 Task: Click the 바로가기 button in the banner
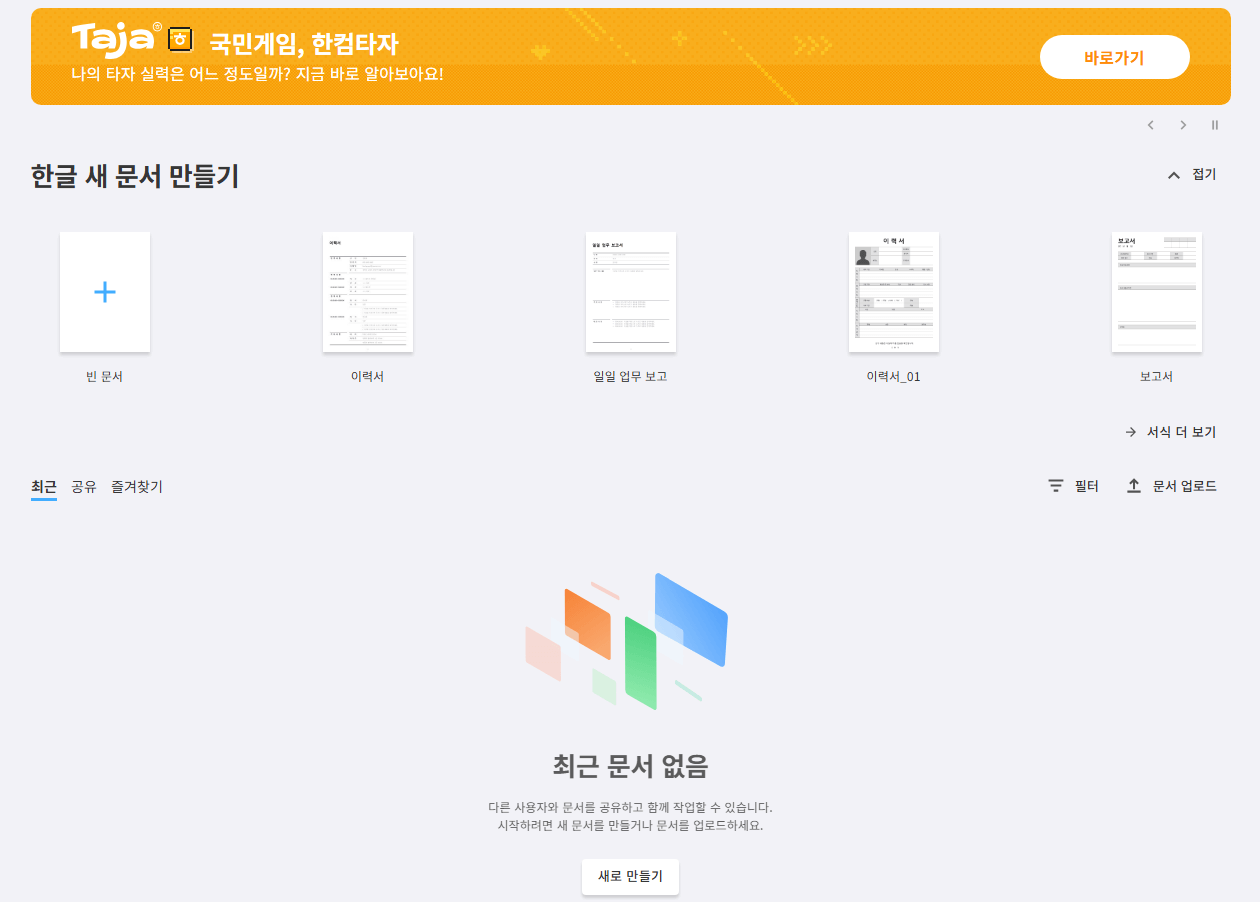coord(1114,57)
